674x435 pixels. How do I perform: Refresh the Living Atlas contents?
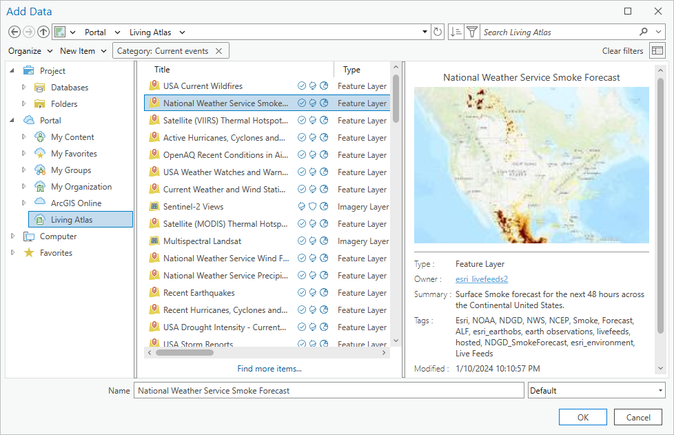point(438,32)
